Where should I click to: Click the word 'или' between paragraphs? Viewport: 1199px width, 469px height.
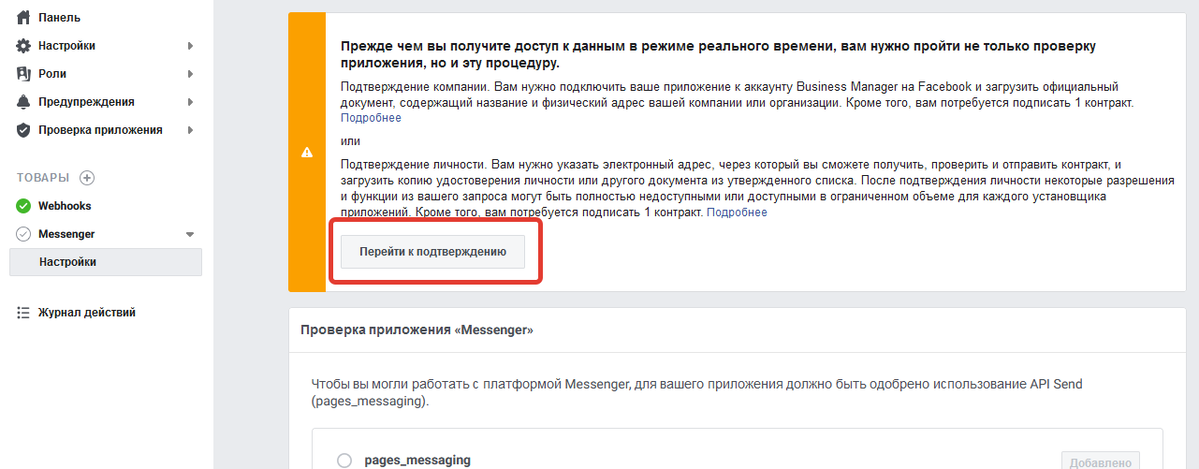(x=349, y=142)
